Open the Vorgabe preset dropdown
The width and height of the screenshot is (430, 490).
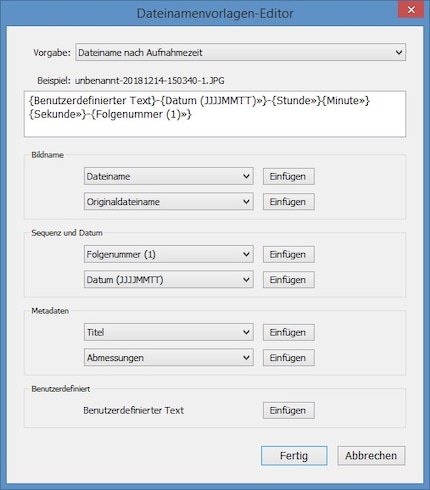click(240, 52)
